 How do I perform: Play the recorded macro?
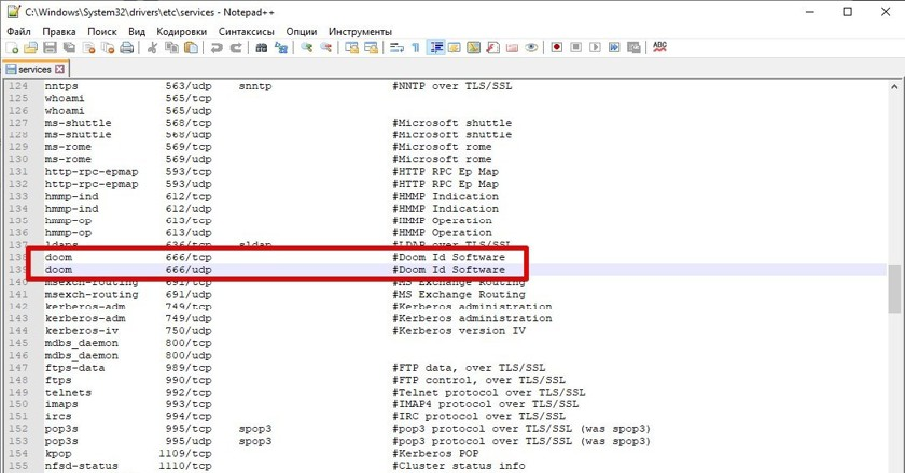[595, 48]
